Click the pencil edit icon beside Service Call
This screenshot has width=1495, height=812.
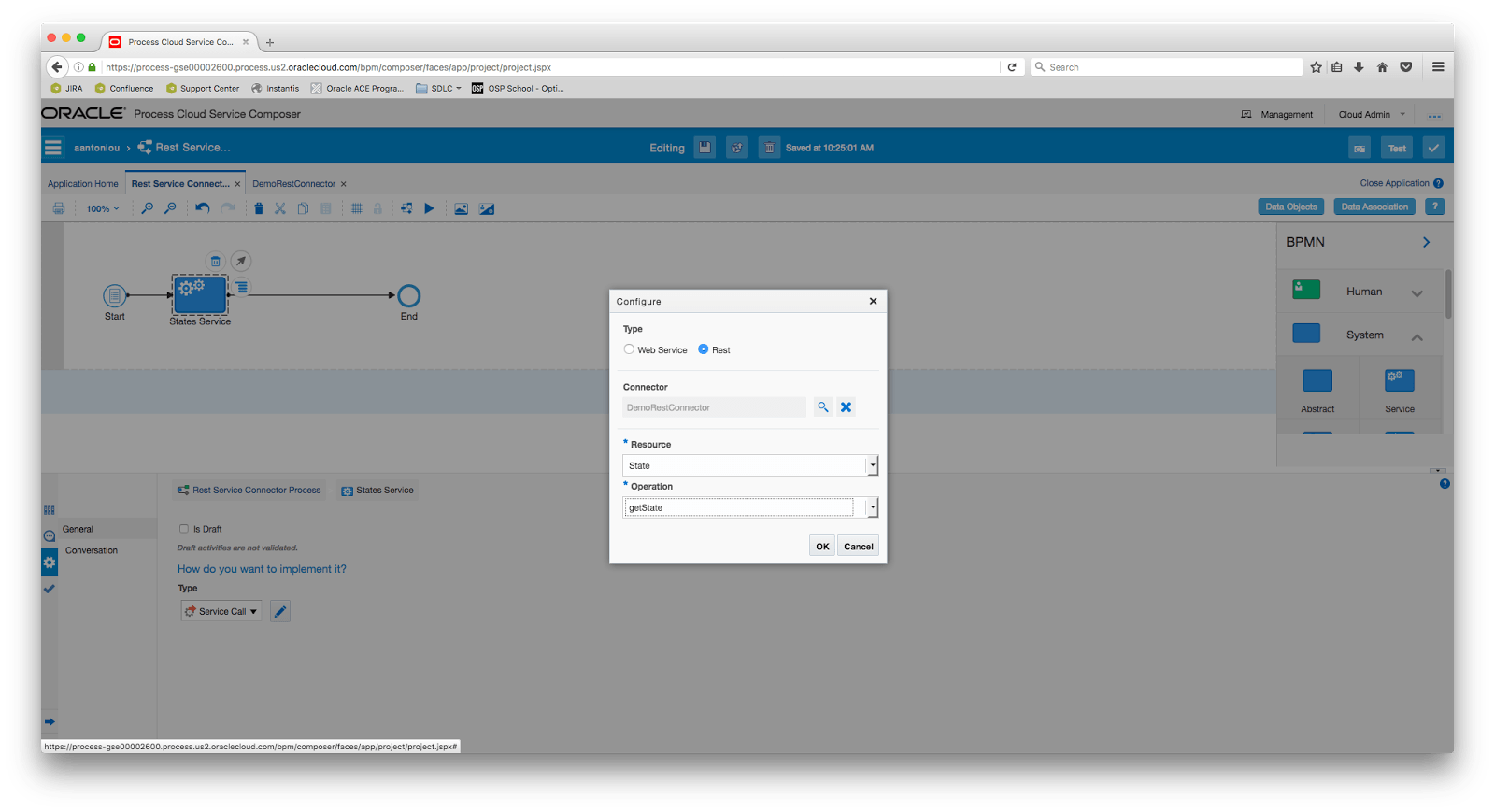pyautogui.click(x=280, y=611)
